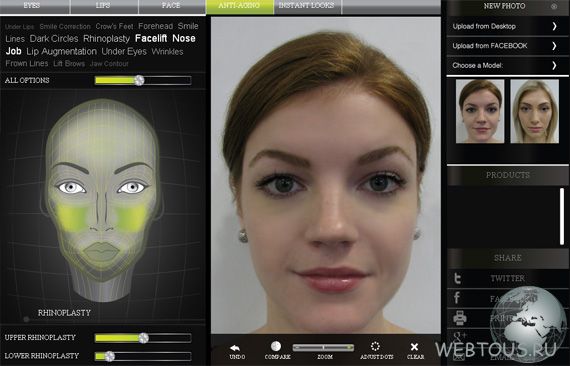Adjust the Upper Rhinoplasty slider

pyautogui.click(x=143, y=338)
